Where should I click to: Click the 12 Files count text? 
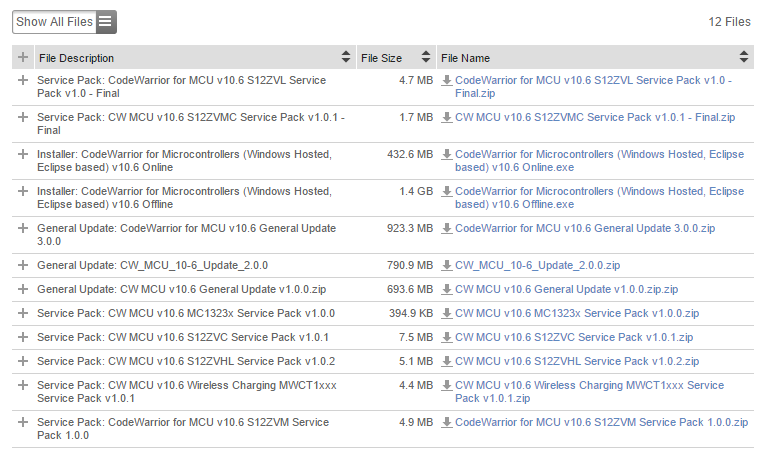tap(730, 22)
